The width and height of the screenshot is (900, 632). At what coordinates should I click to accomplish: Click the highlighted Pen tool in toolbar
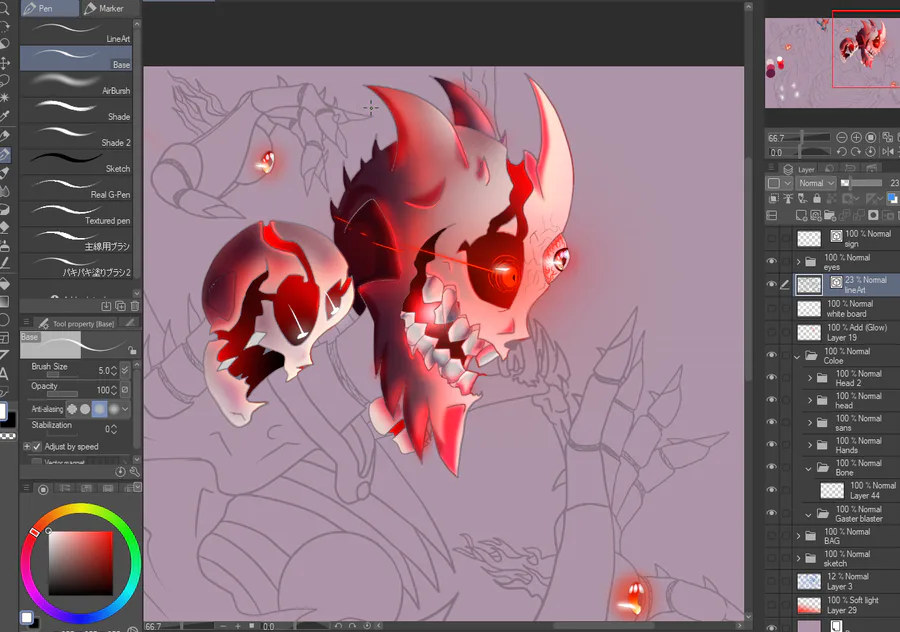coord(5,154)
